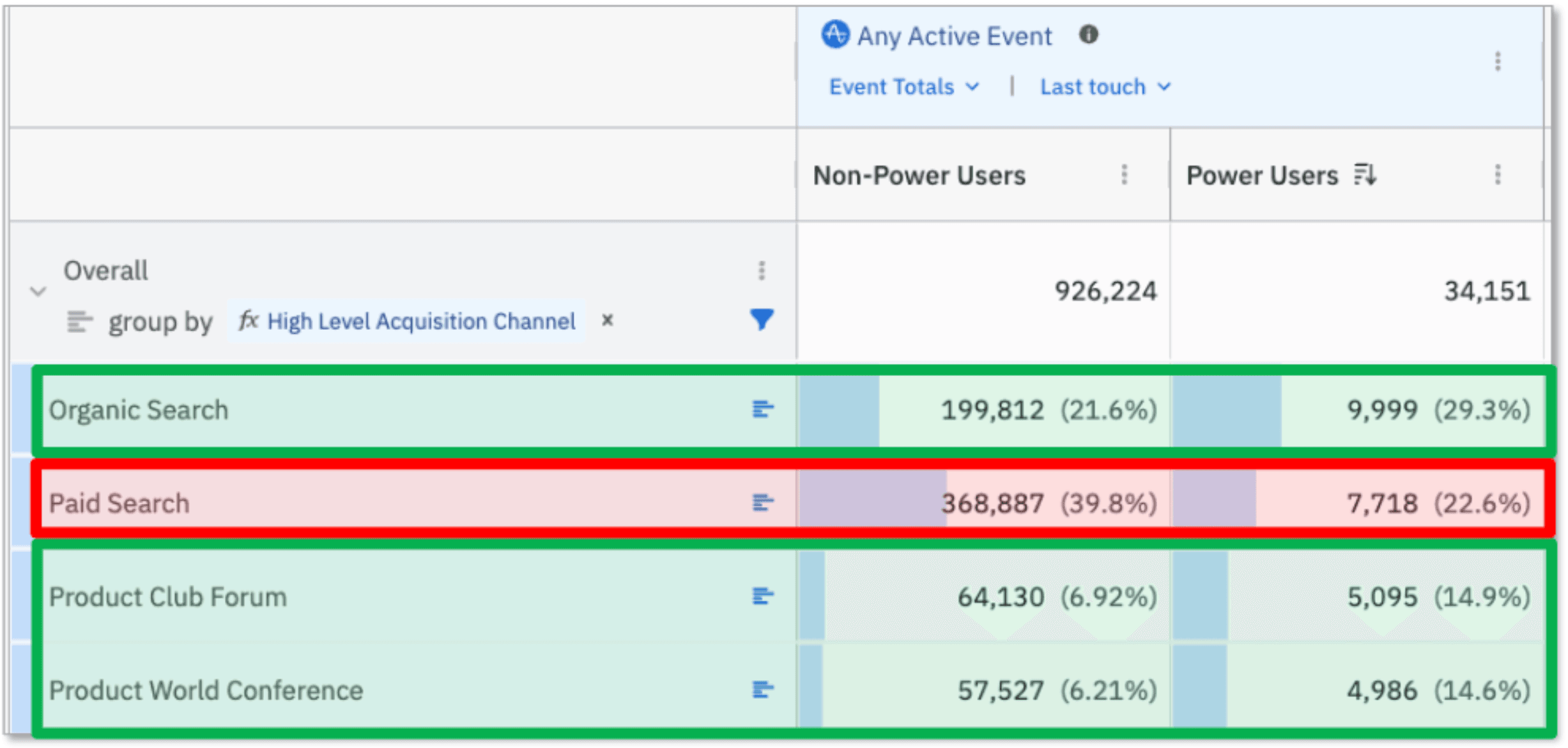
Task: Open the Power Users column kebab menu
Action: [x=1497, y=175]
